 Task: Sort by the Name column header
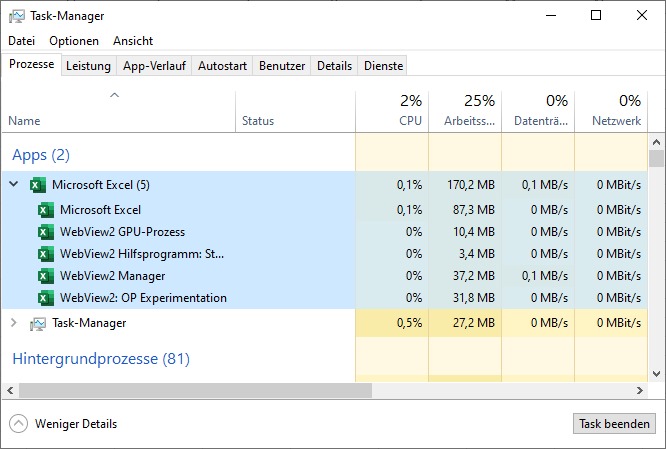pos(119,111)
